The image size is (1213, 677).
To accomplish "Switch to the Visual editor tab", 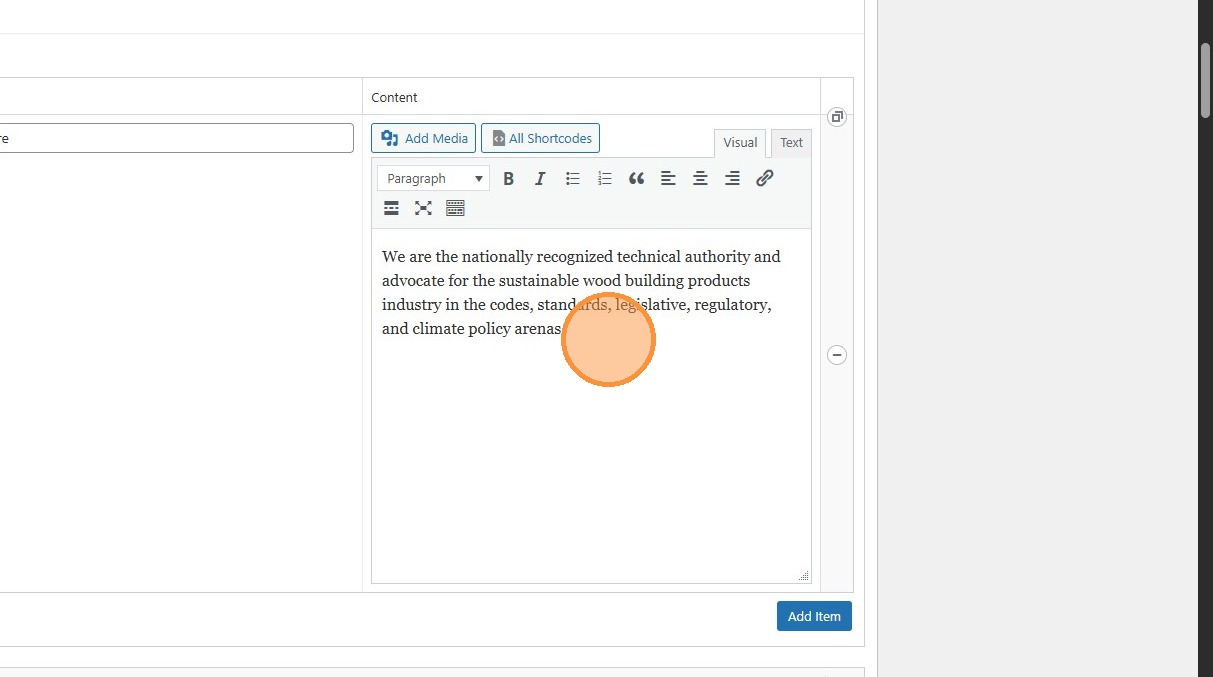I will [740, 143].
